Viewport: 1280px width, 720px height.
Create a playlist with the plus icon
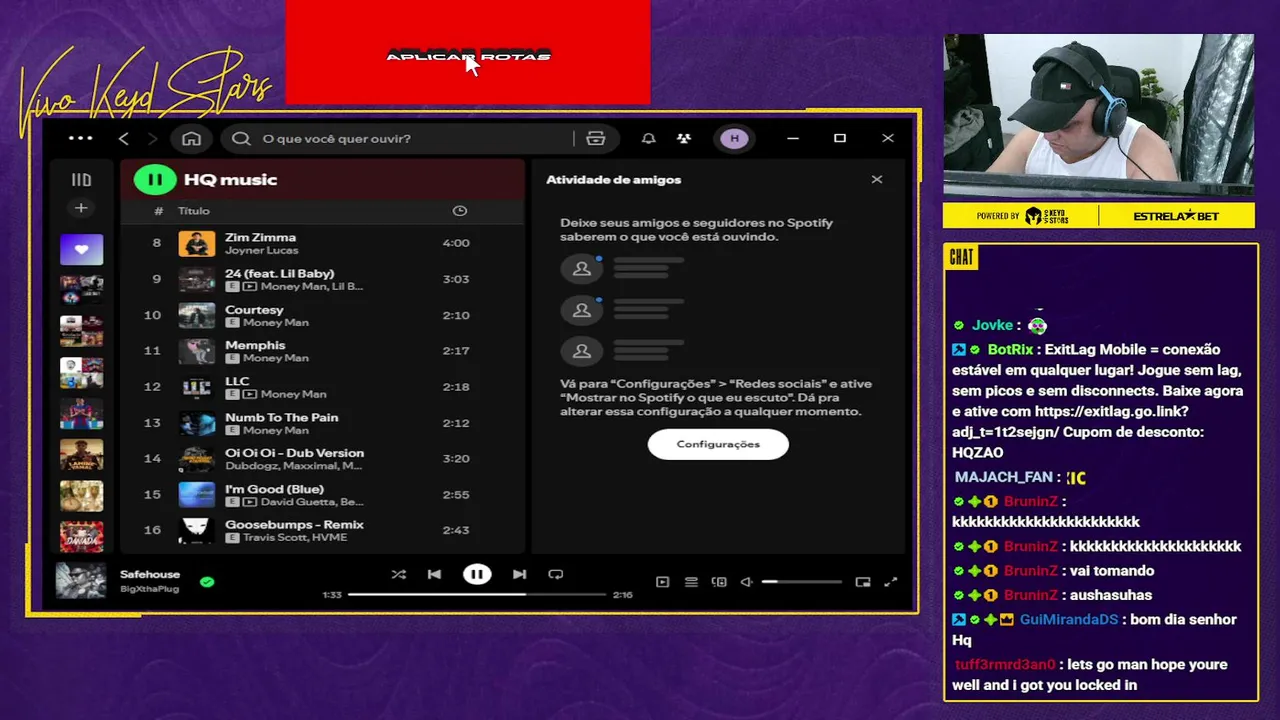[x=81, y=208]
